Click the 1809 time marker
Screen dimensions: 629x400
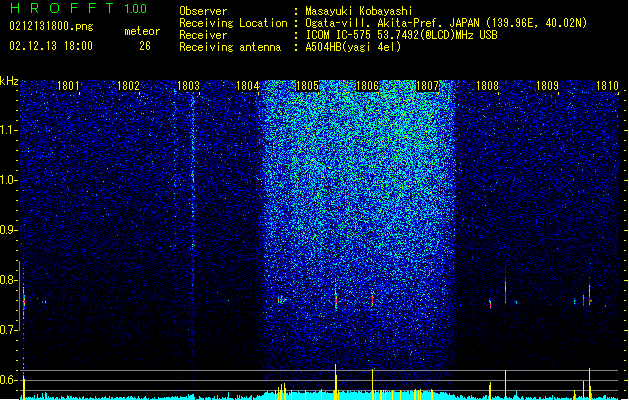coord(547,86)
